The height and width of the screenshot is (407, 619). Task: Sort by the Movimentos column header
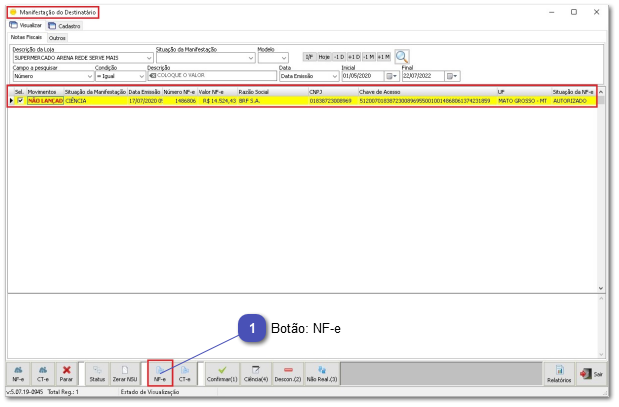point(45,92)
